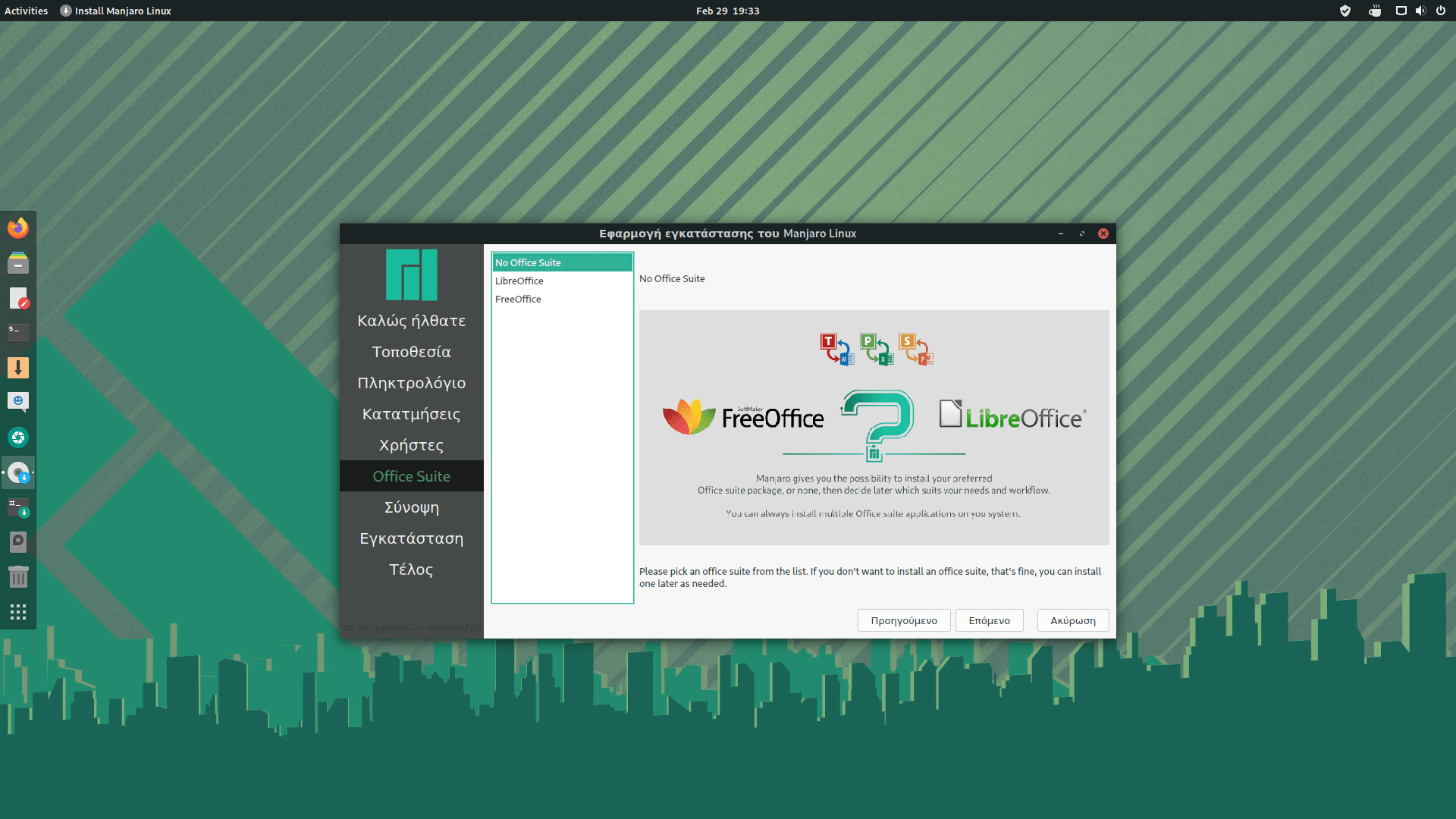Image resolution: width=1456 pixels, height=819 pixels.
Task: Click the Επόμενο (Next) button
Action: tap(989, 620)
